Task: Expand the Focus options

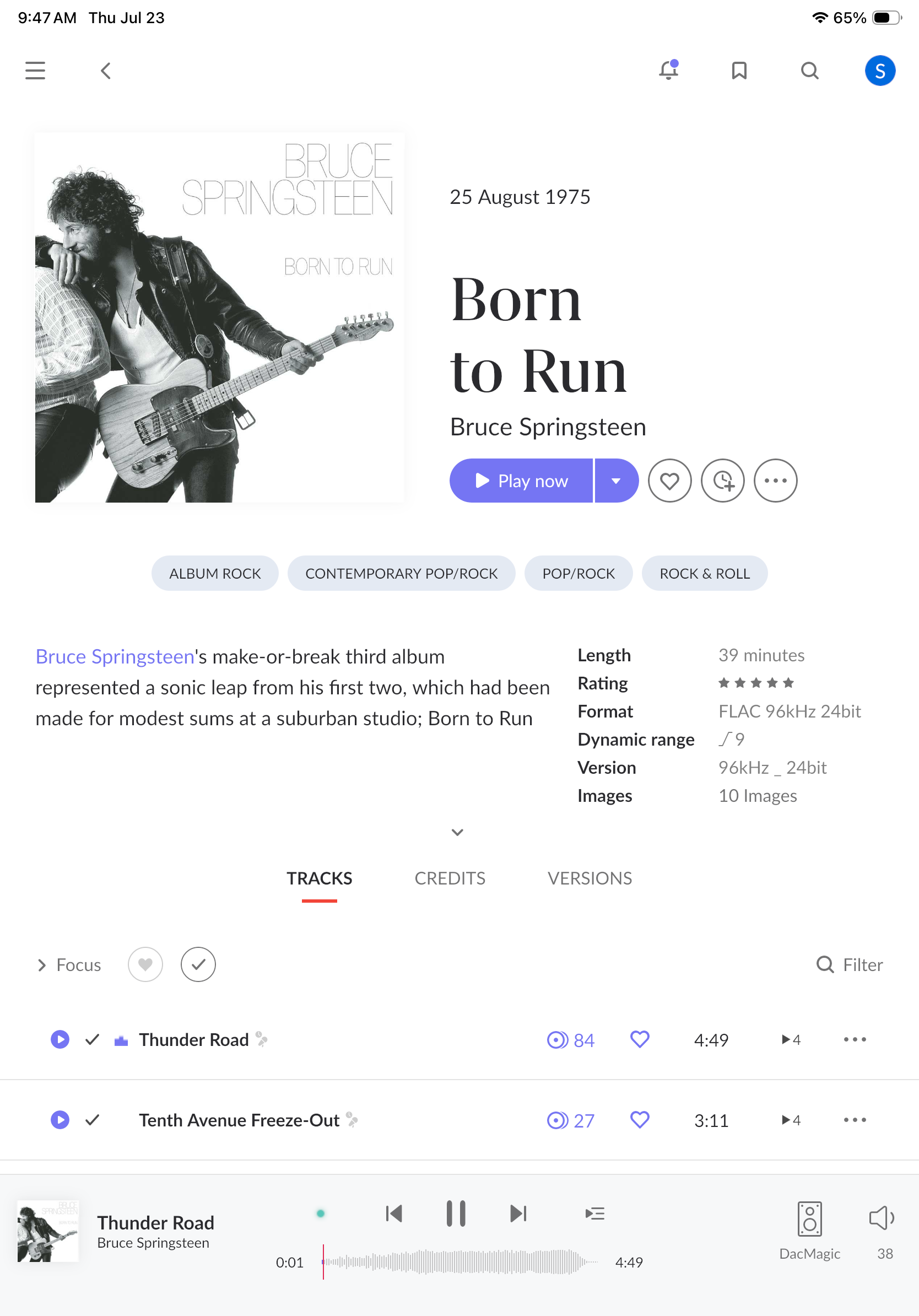Action: (69, 965)
